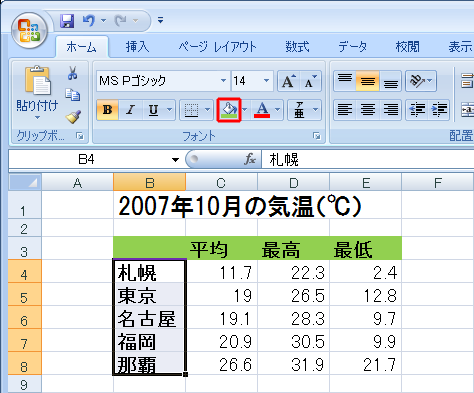Click the Orientation text rotation icon
Image resolution: width=474 pixels, height=393 pixels.
click(x=417, y=81)
